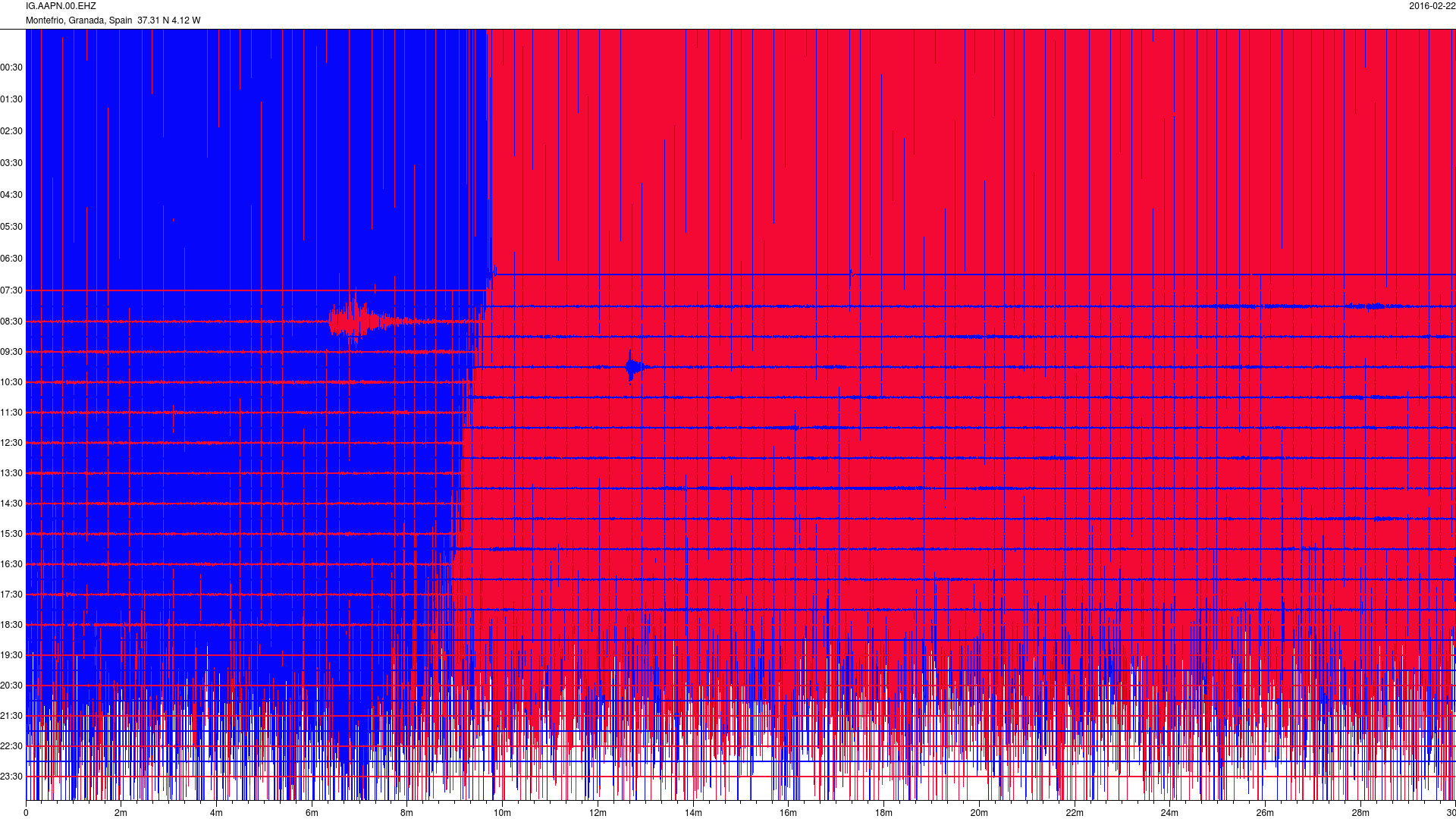The image size is (1456, 819).
Task: Click the 18m minute axis label
Action: (x=883, y=813)
